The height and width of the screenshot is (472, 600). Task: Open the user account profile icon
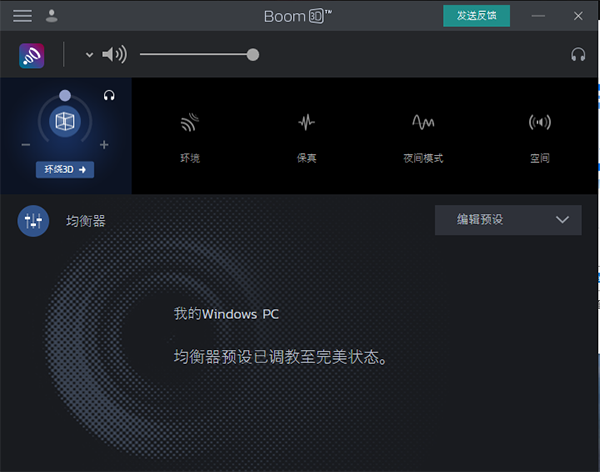pyautogui.click(x=51, y=16)
